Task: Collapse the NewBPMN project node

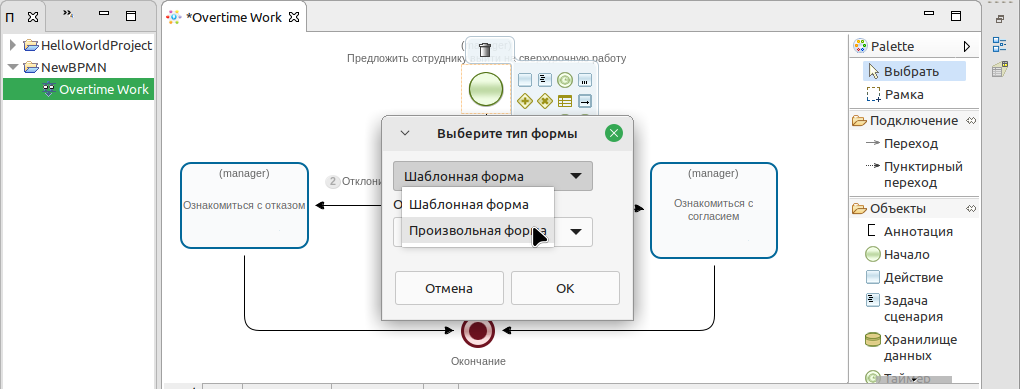Action: pyautogui.click(x=13, y=67)
